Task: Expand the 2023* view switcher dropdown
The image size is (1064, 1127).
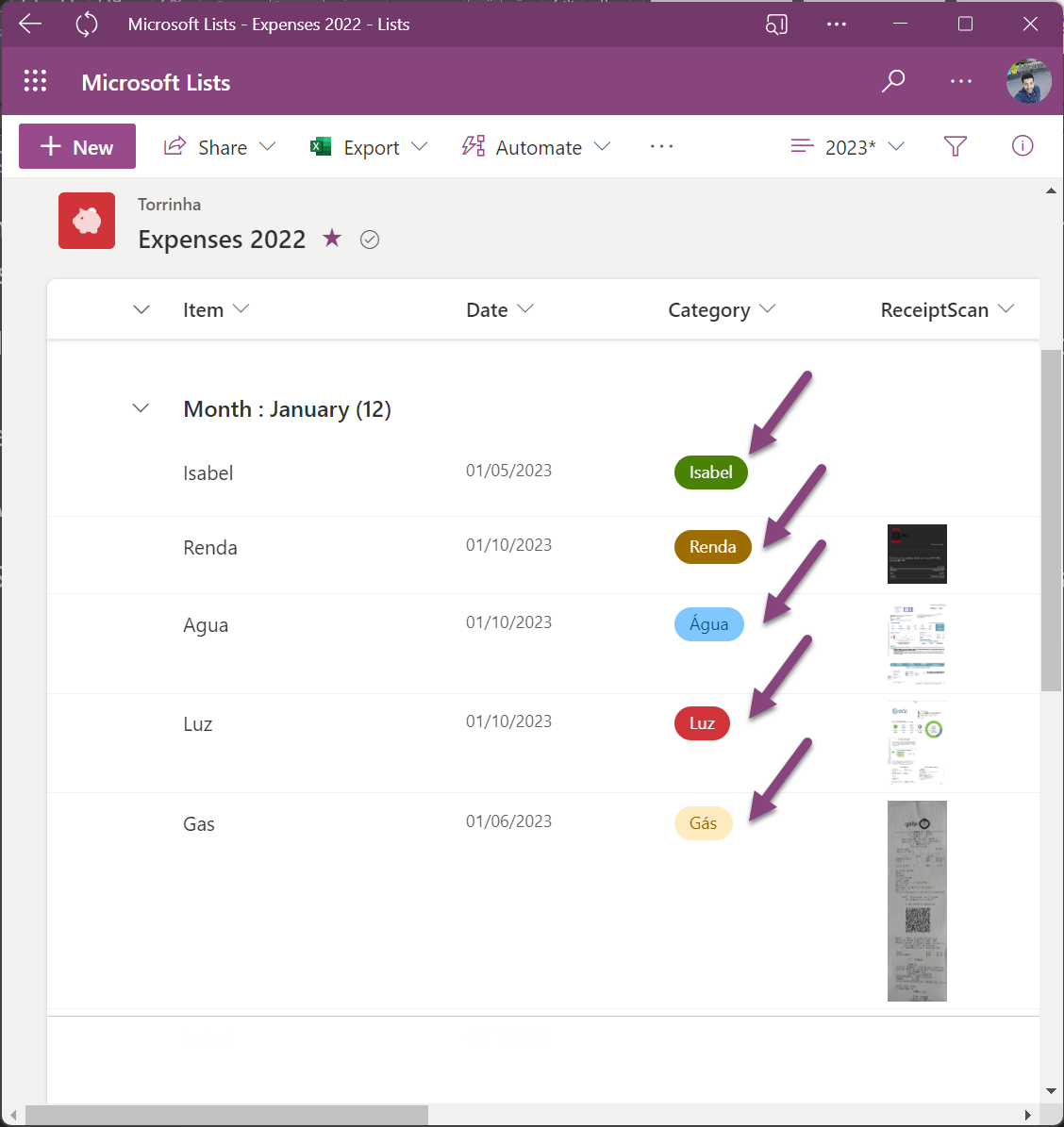Action: (x=847, y=147)
